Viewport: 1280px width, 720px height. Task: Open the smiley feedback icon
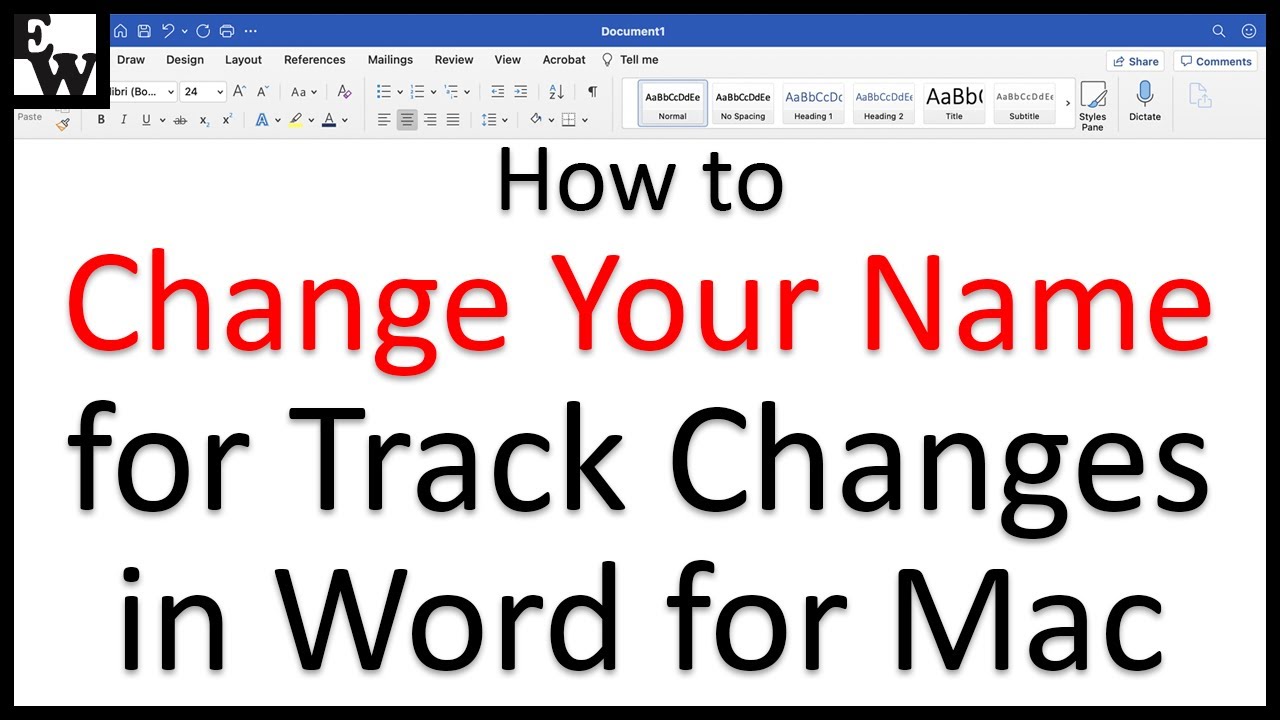pyautogui.click(x=1248, y=31)
